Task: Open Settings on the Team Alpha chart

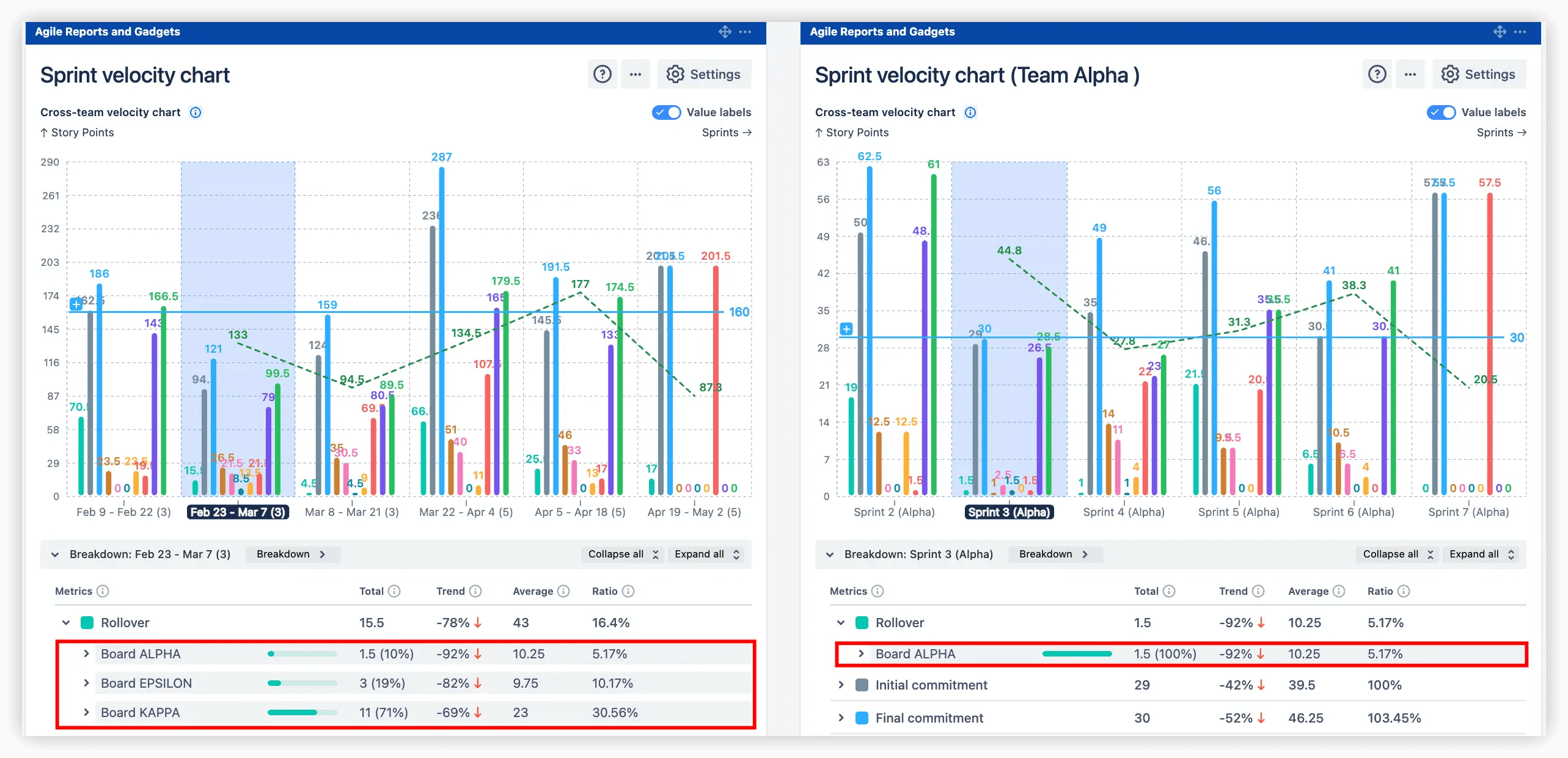Action: (1479, 74)
